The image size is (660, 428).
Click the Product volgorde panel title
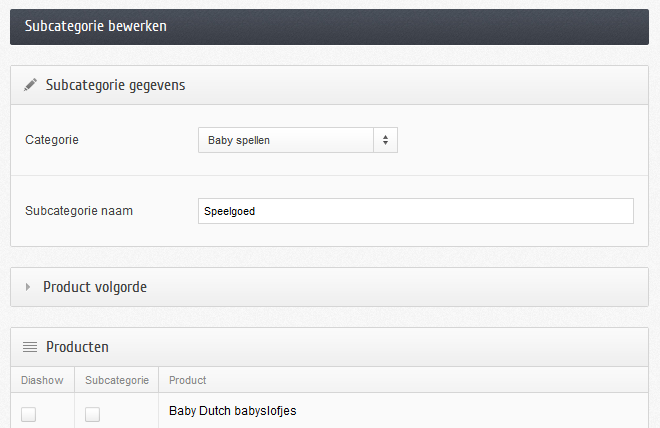pos(95,287)
